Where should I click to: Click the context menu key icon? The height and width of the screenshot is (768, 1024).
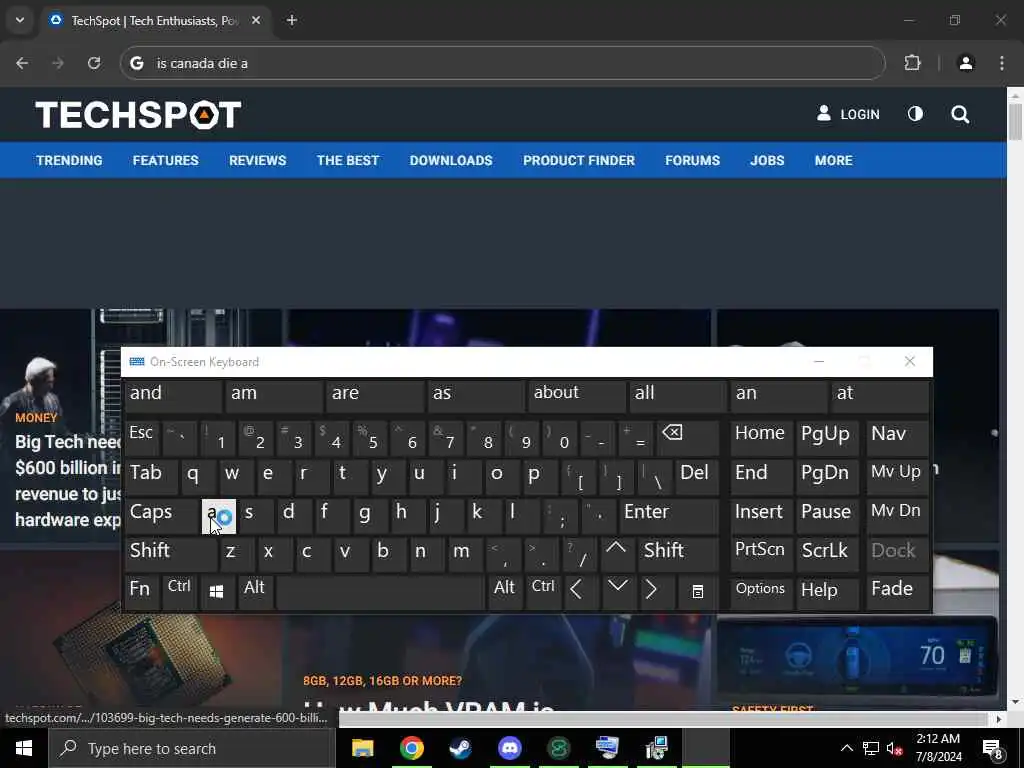coord(697,593)
